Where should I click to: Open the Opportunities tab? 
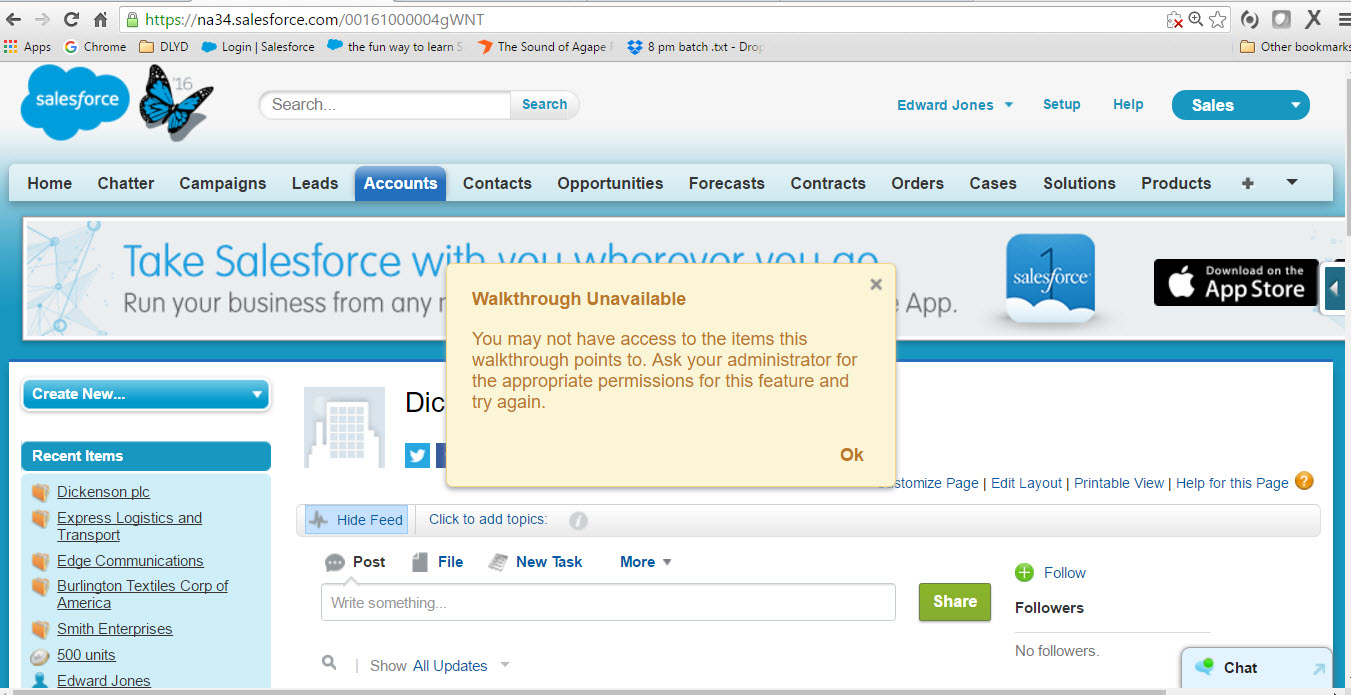pyautogui.click(x=609, y=183)
